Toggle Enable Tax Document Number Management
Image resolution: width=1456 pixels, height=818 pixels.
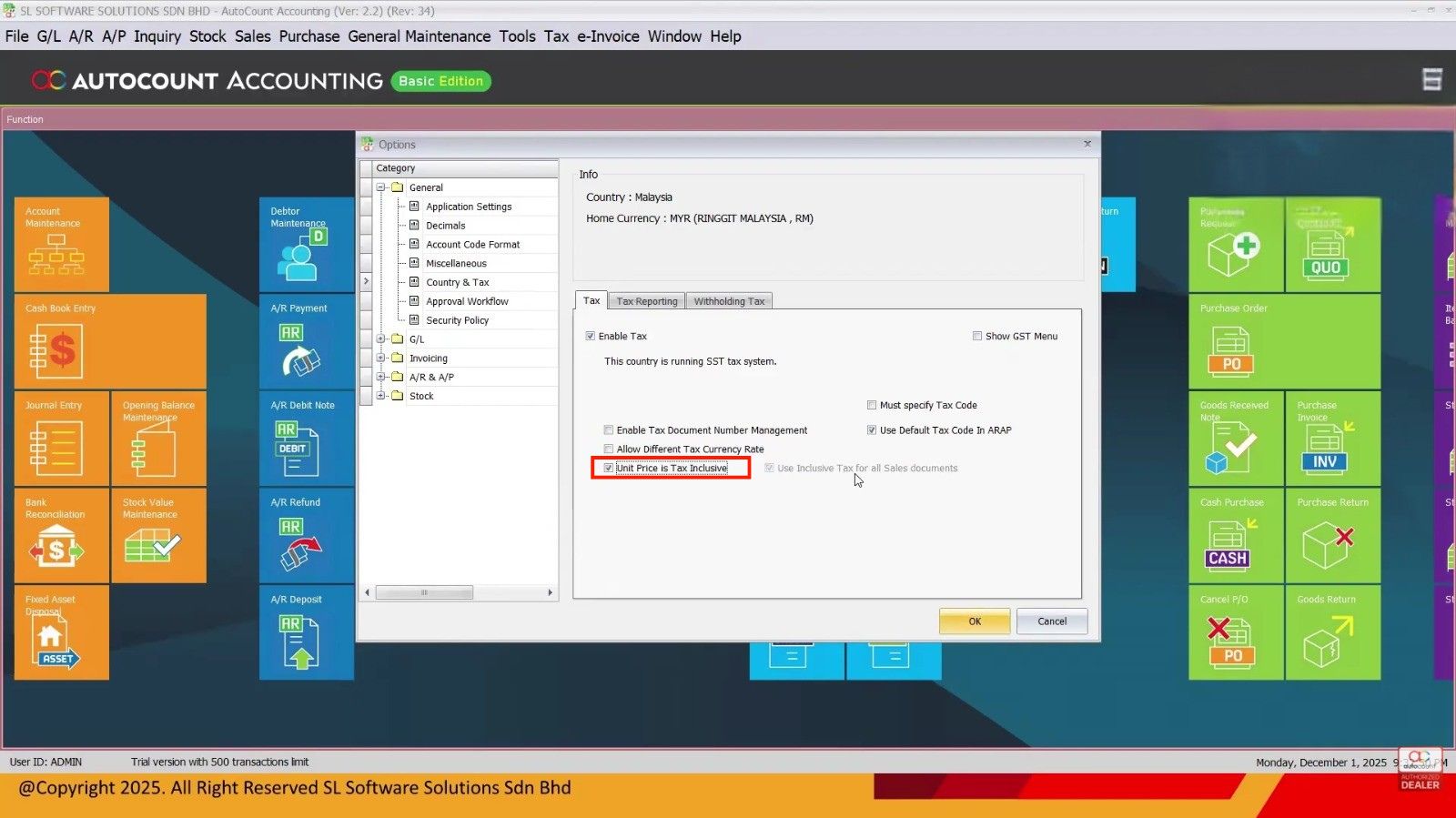pos(609,430)
